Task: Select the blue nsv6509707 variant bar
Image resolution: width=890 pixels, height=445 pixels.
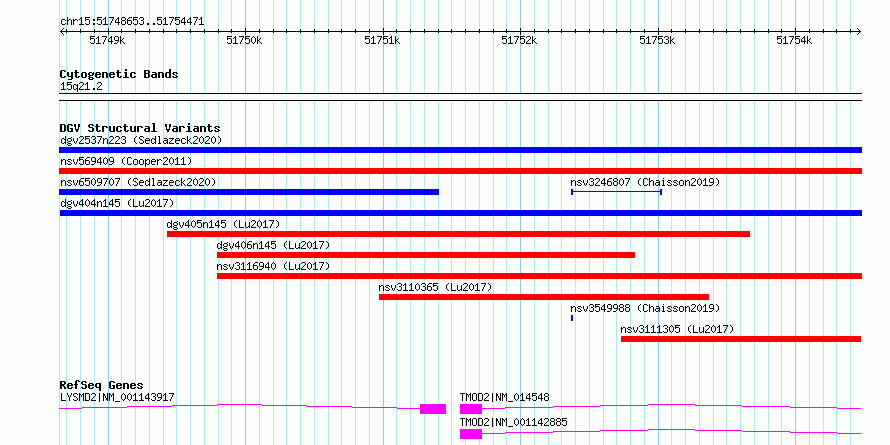Action: click(x=249, y=192)
